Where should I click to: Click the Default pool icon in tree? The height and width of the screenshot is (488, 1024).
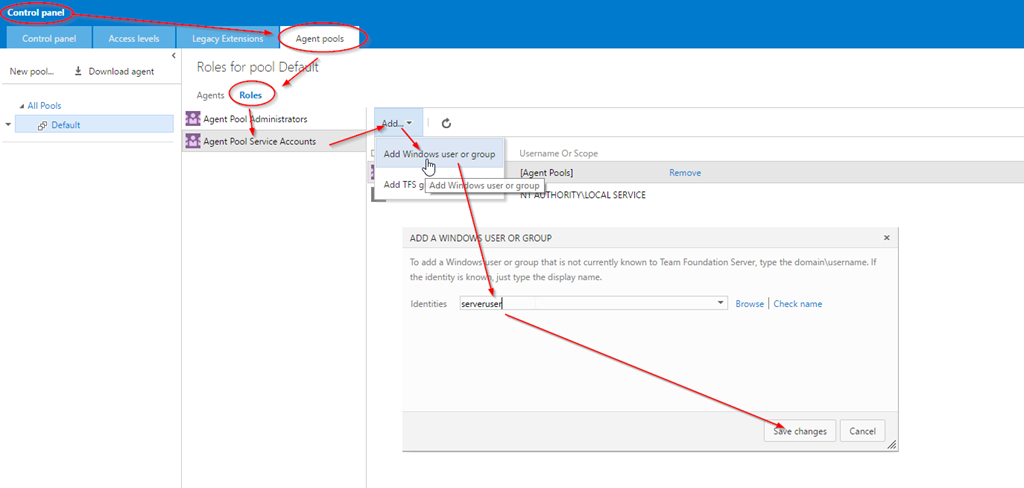(x=43, y=125)
